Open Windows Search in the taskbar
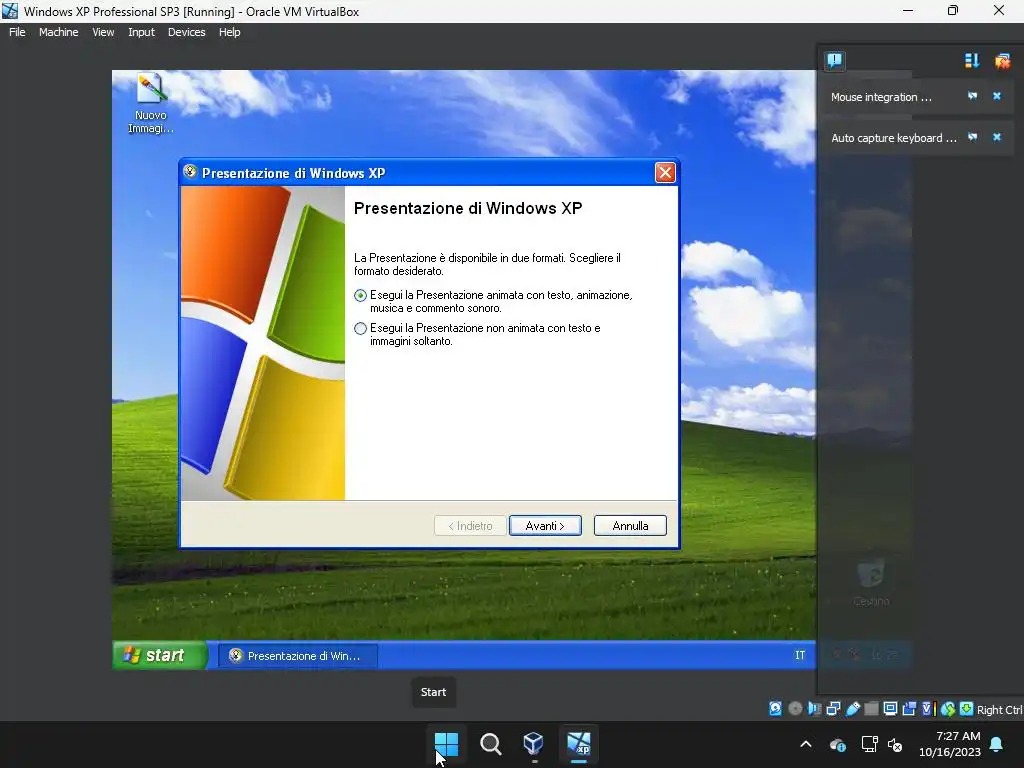This screenshot has width=1024, height=768. [x=490, y=744]
